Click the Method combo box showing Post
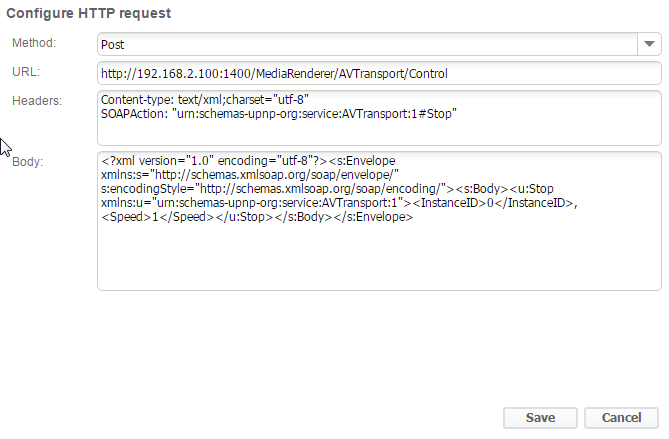669x439 pixels. tap(366, 45)
